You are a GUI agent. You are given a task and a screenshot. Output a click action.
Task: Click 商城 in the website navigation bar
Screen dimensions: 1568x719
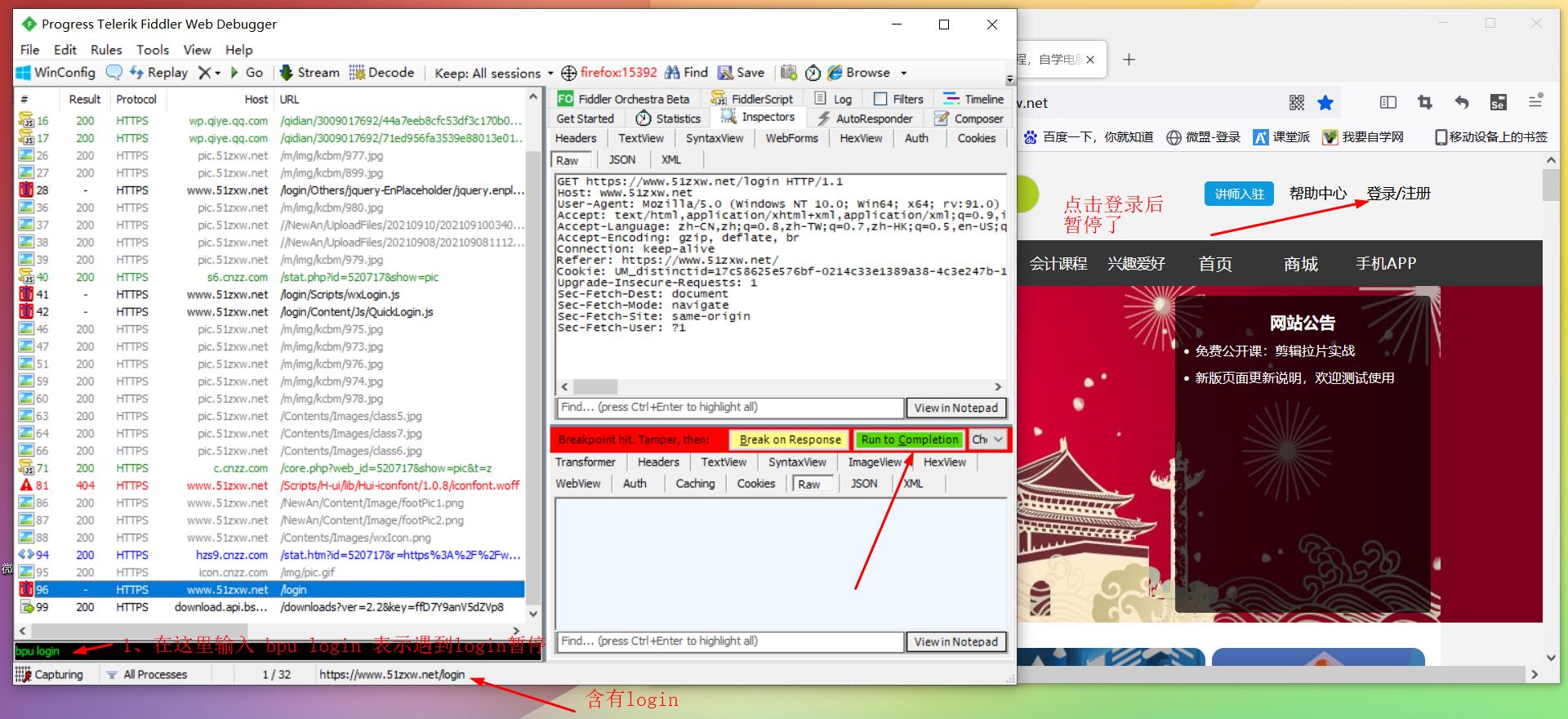coord(1301,264)
